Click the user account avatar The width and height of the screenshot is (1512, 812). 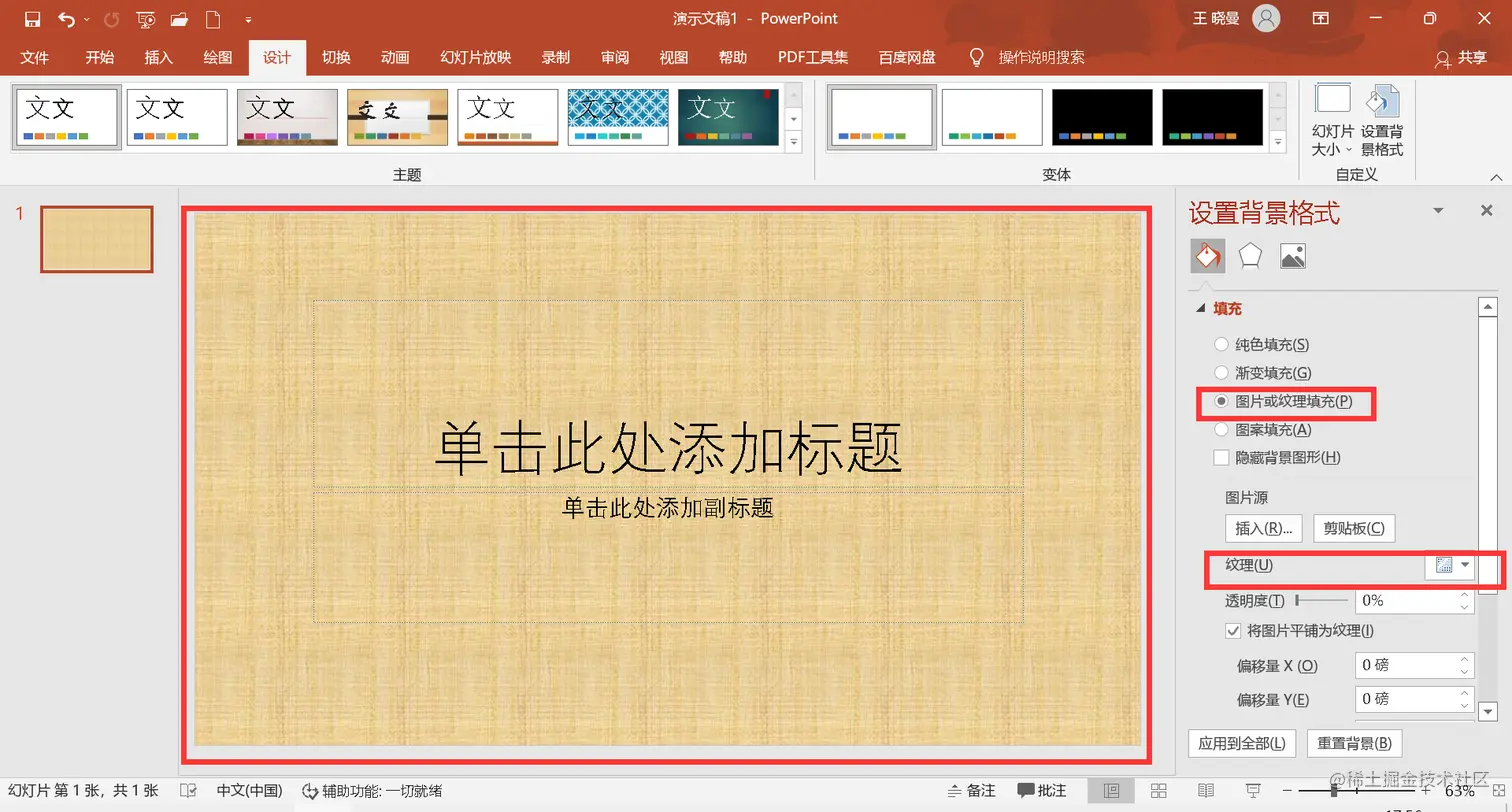(x=1266, y=19)
